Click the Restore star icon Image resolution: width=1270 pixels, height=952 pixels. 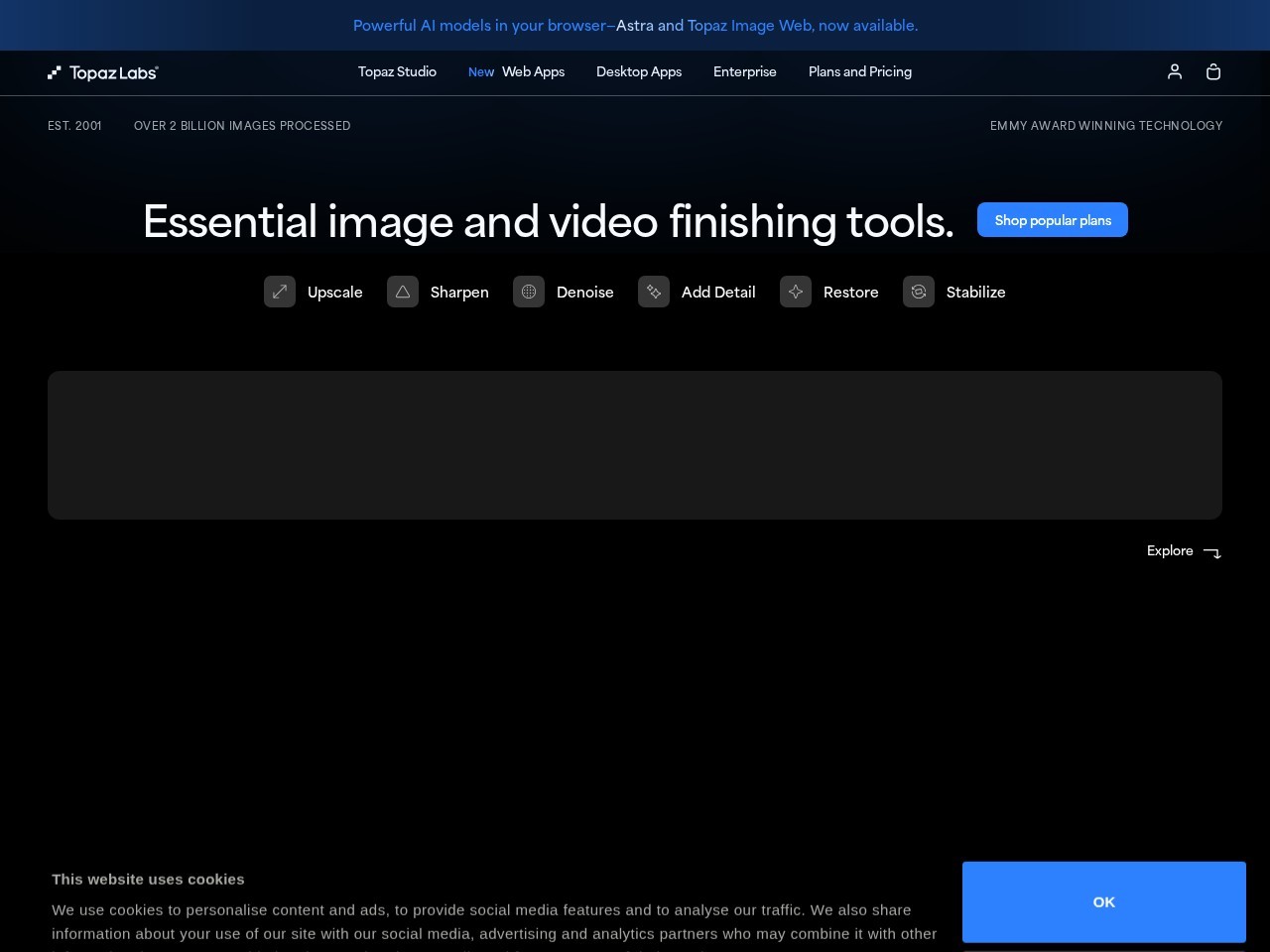pos(796,292)
